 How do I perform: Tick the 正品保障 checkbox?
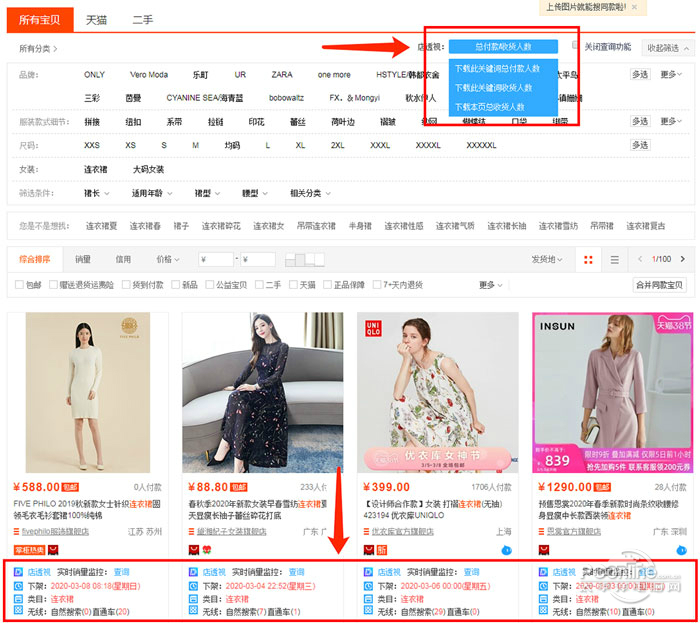point(327,284)
